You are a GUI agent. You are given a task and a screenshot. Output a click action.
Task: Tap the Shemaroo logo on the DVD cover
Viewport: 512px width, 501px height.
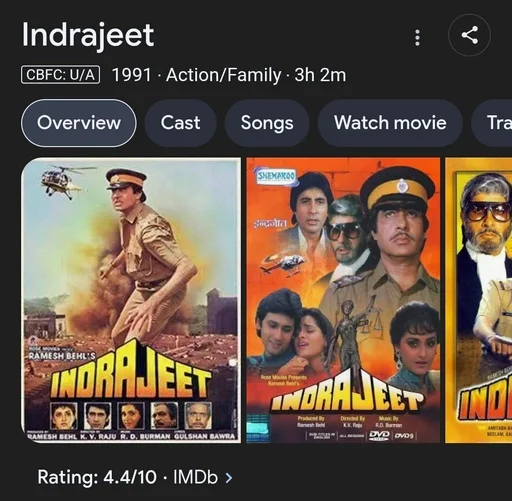[276, 176]
